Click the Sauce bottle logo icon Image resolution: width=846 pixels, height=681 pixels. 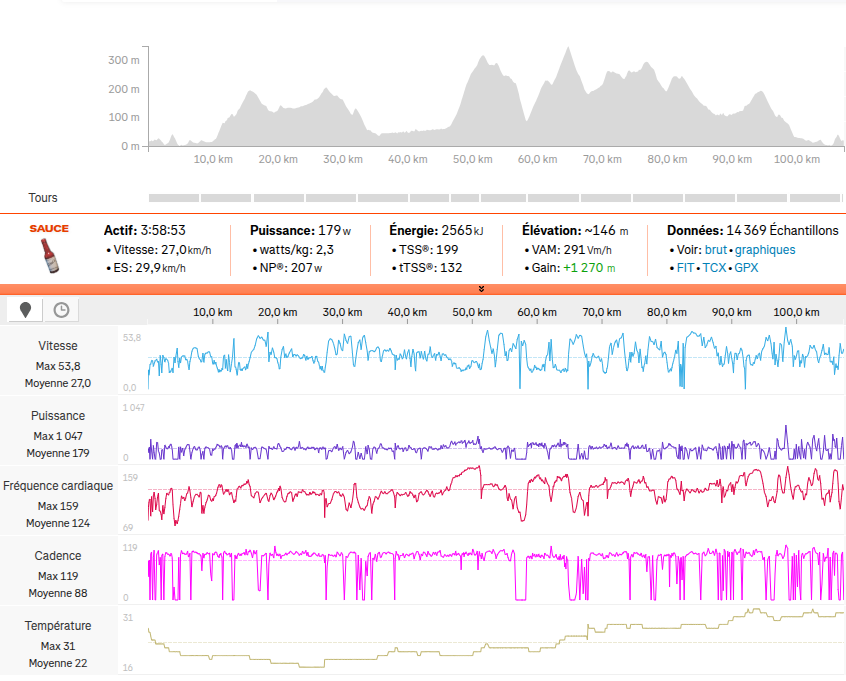49,249
